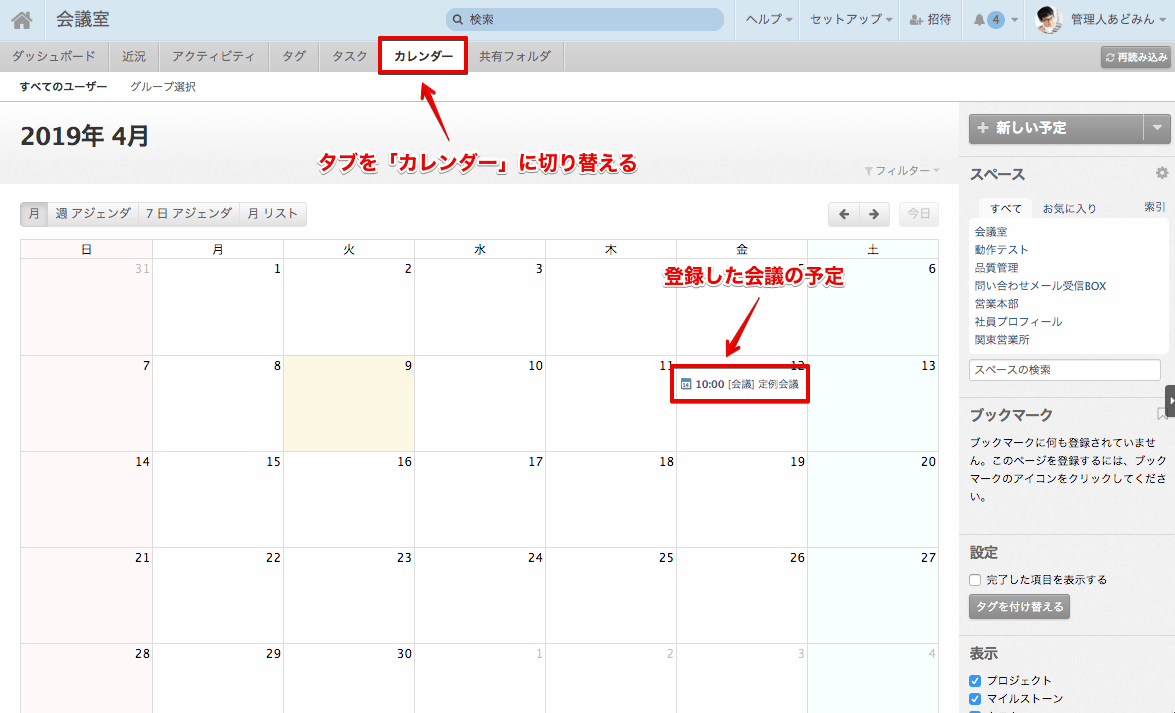
Task: Open the ヘルプ dropdown menu
Action: (769, 19)
